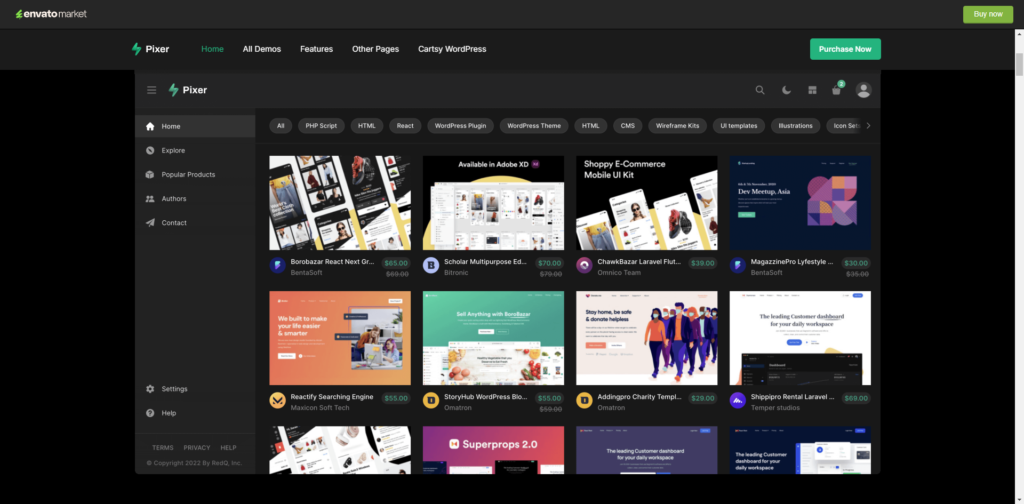Click Bitronic author avatar beside Scholar Multipurpose
The width and height of the screenshot is (1024, 504).
[431, 266]
